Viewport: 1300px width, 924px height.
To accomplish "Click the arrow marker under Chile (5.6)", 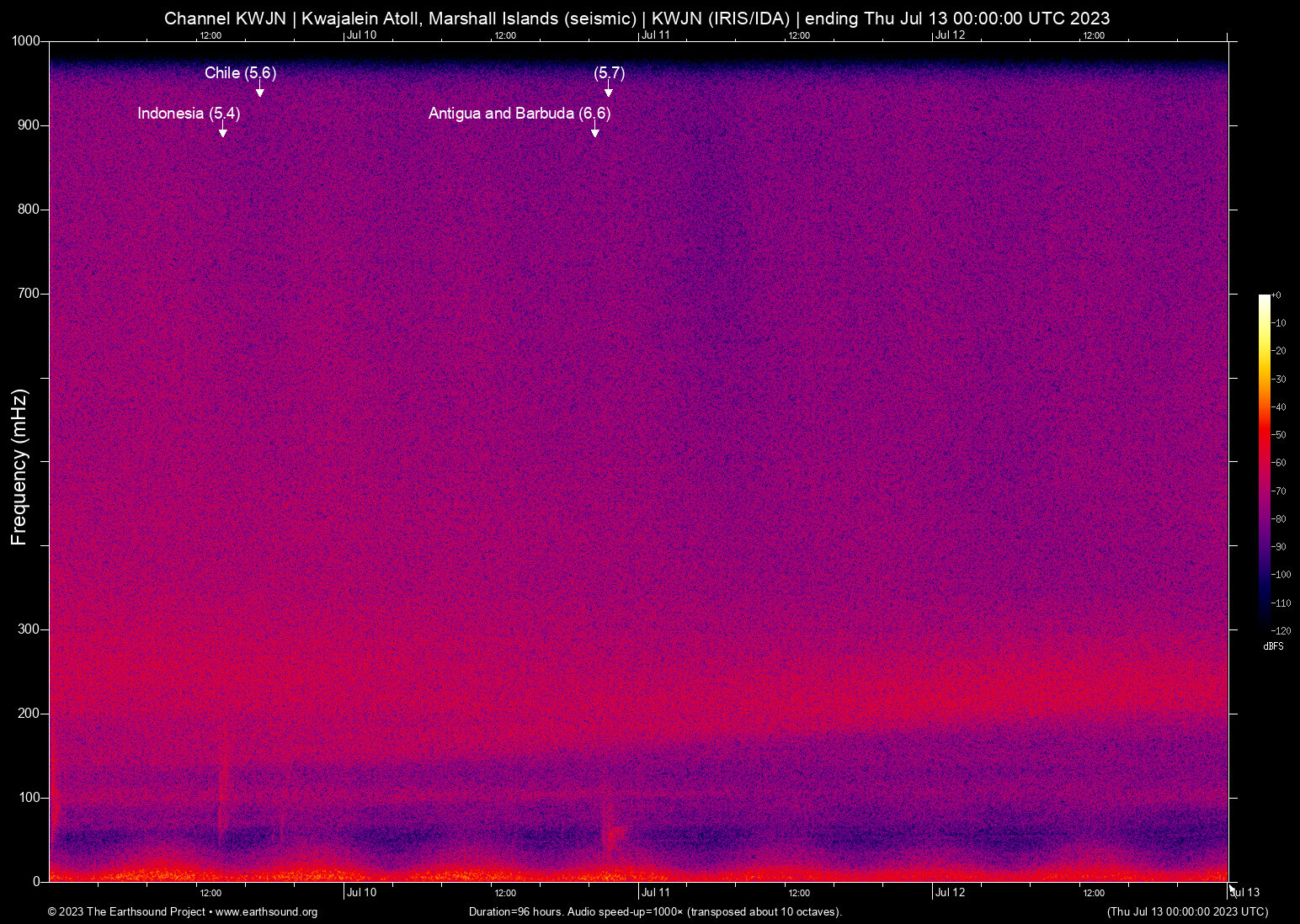I will [x=260, y=91].
